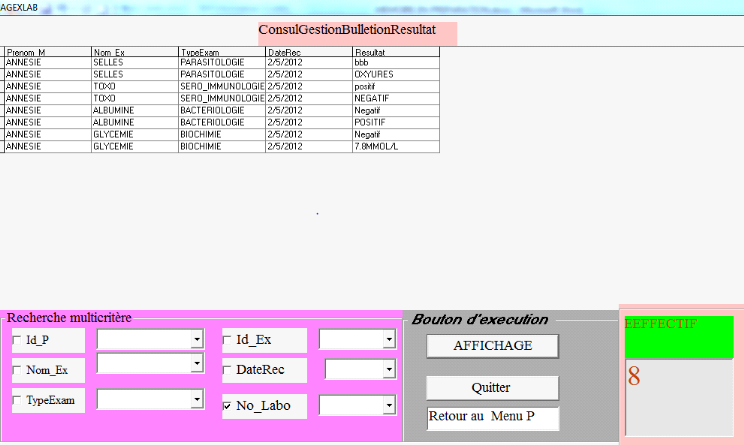Screen dimensions: 744x445
Task: Open the TypeExam dropdown arrow
Action: (196, 400)
